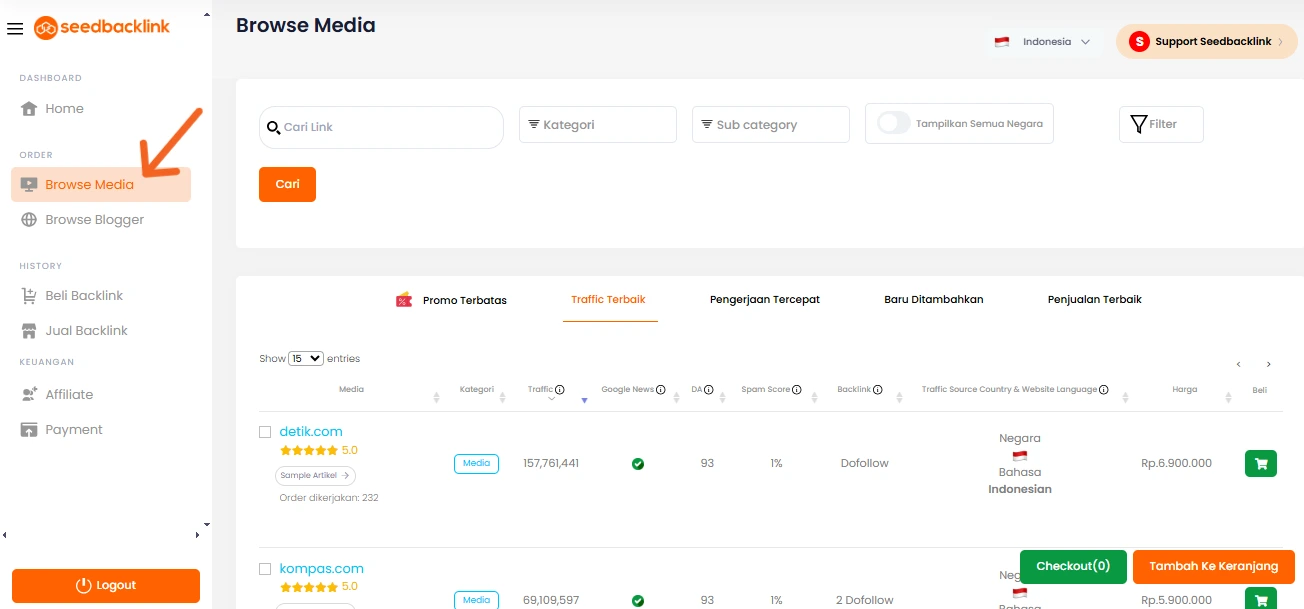Viewport: 1304px width, 609px height.
Task: Open the Show entries count dropdown
Action: pos(306,358)
